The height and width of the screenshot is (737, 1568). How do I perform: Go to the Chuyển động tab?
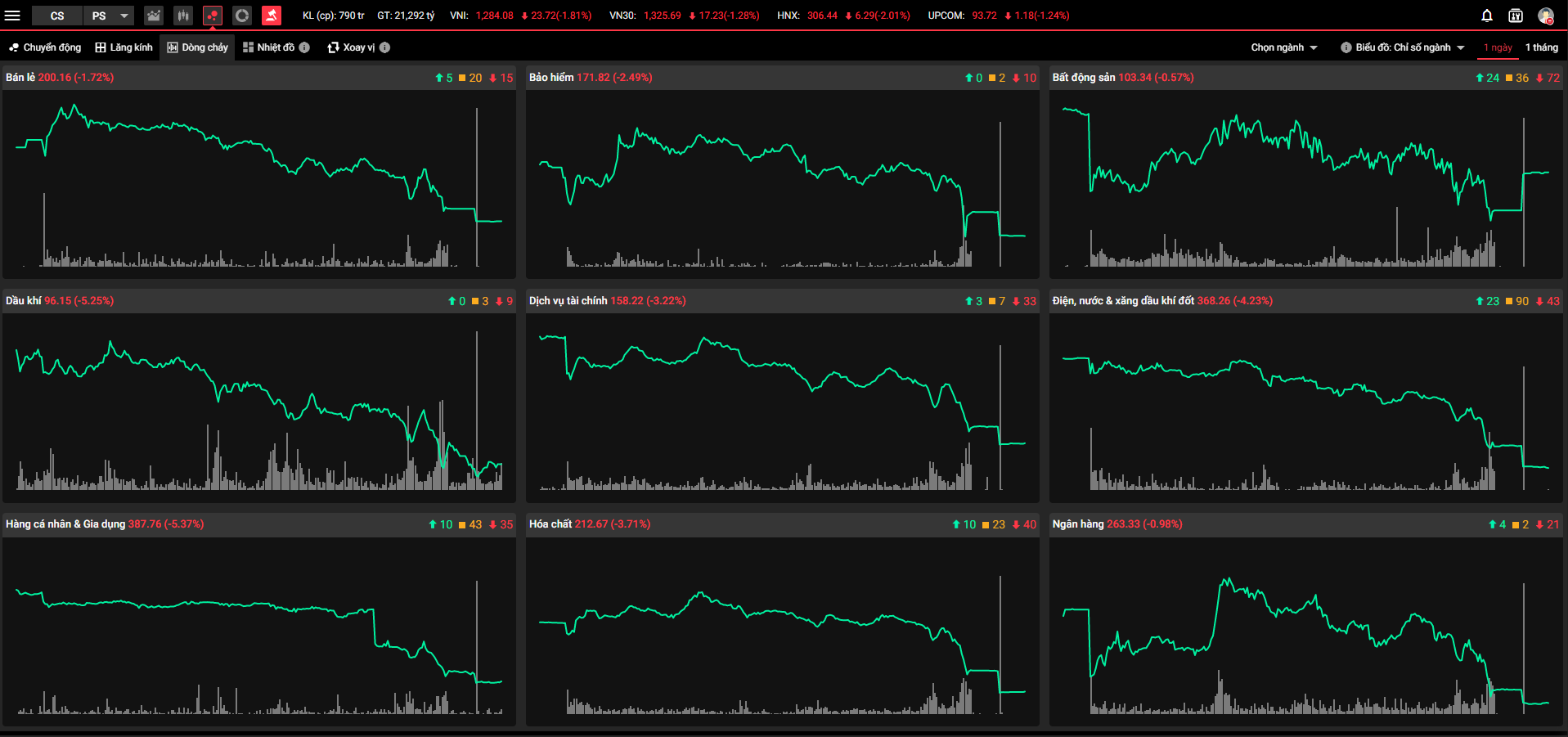coord(45,47)
